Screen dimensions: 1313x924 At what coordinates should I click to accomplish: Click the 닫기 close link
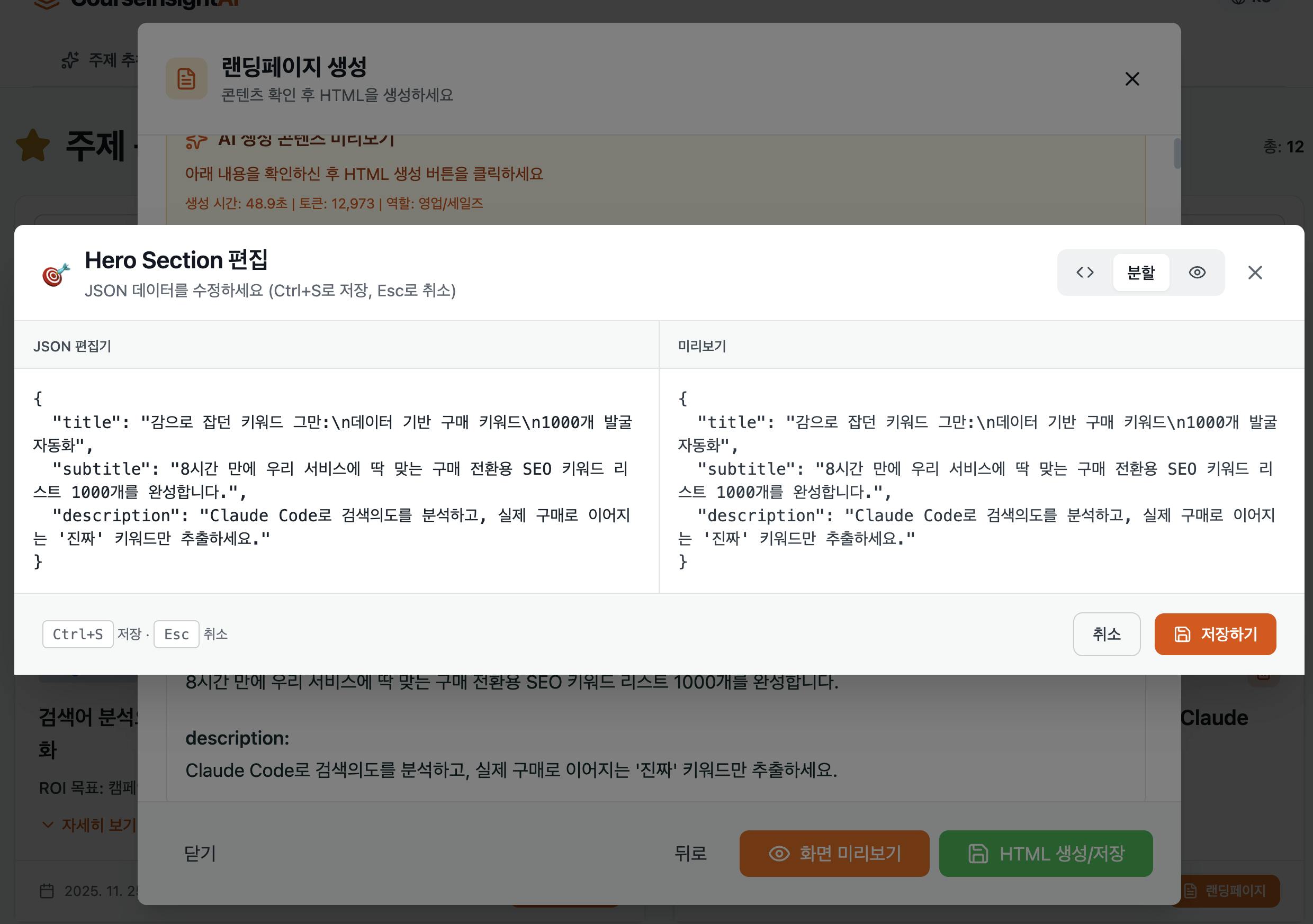click(200, 854)
